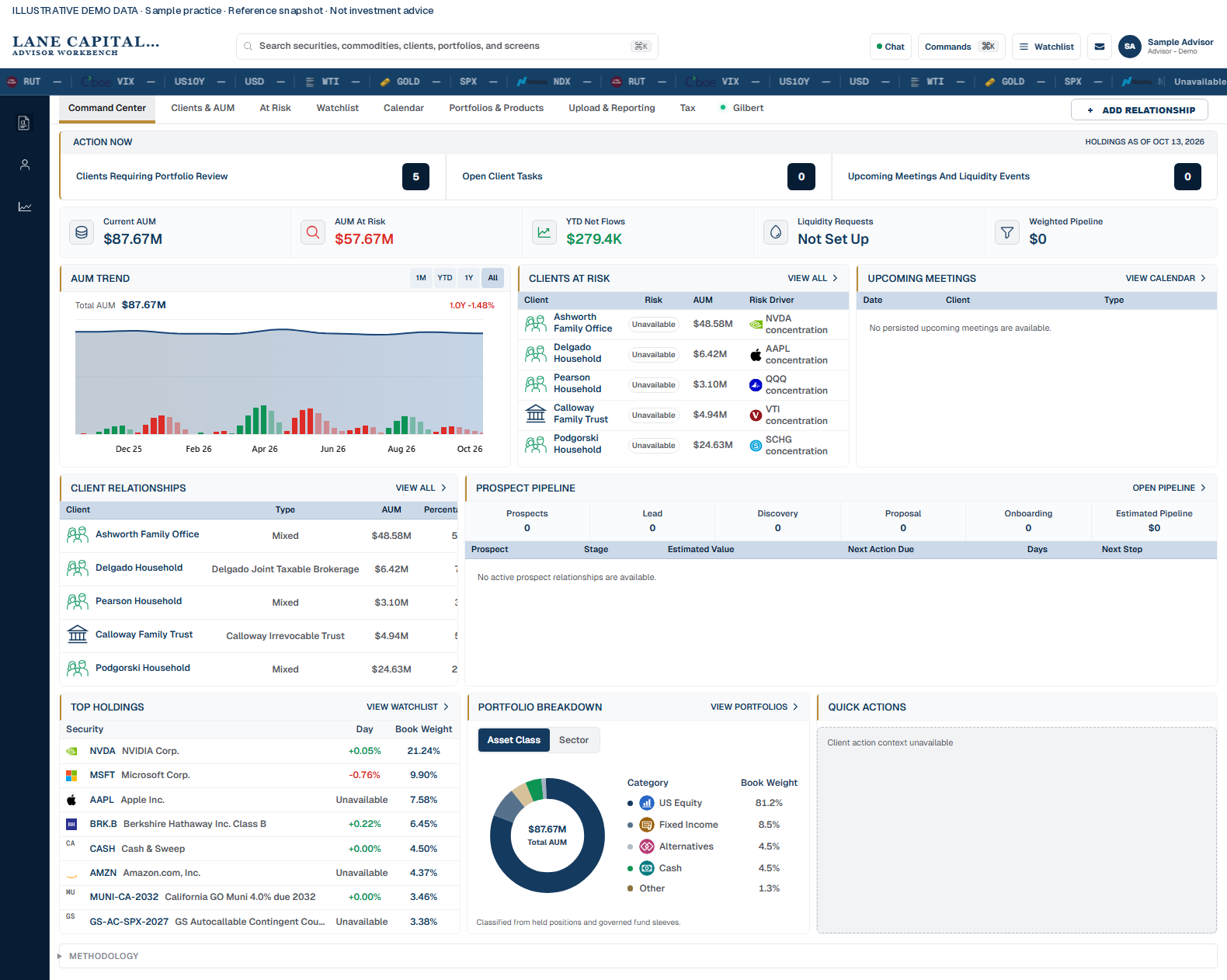Open the Watchlist button in header
The width and height of the screenshot is (1227, 980).
[x=1046, y=47]
